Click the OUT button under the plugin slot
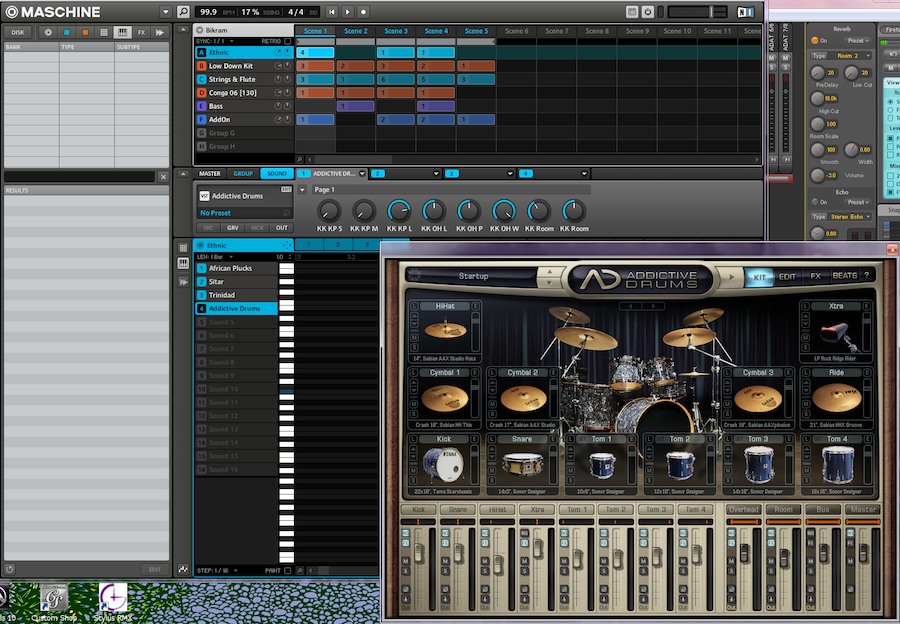Image resolution: width=900 pixels, height=624 pixels. coord(281,228)
